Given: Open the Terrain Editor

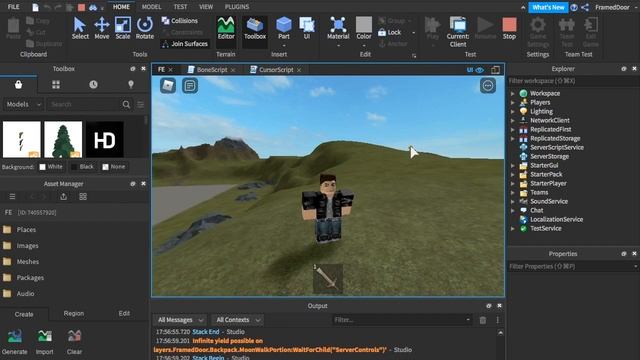Looking at the screenshot, I should (x=226, y=28).
